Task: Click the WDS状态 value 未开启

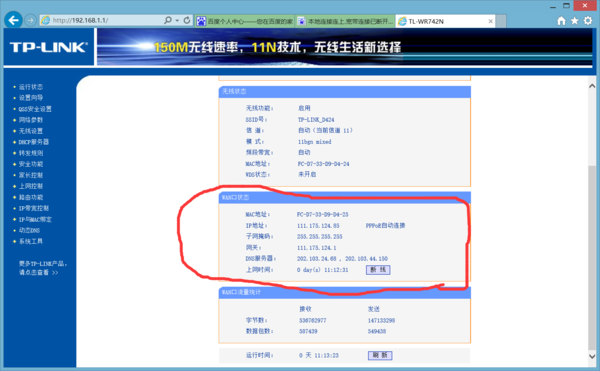Action: [307, 174]
